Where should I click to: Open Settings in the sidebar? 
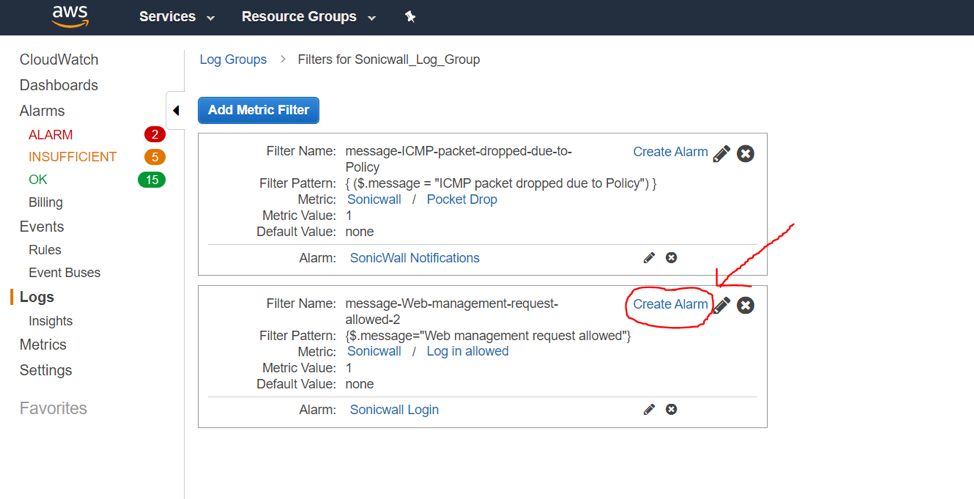[45, 370]
